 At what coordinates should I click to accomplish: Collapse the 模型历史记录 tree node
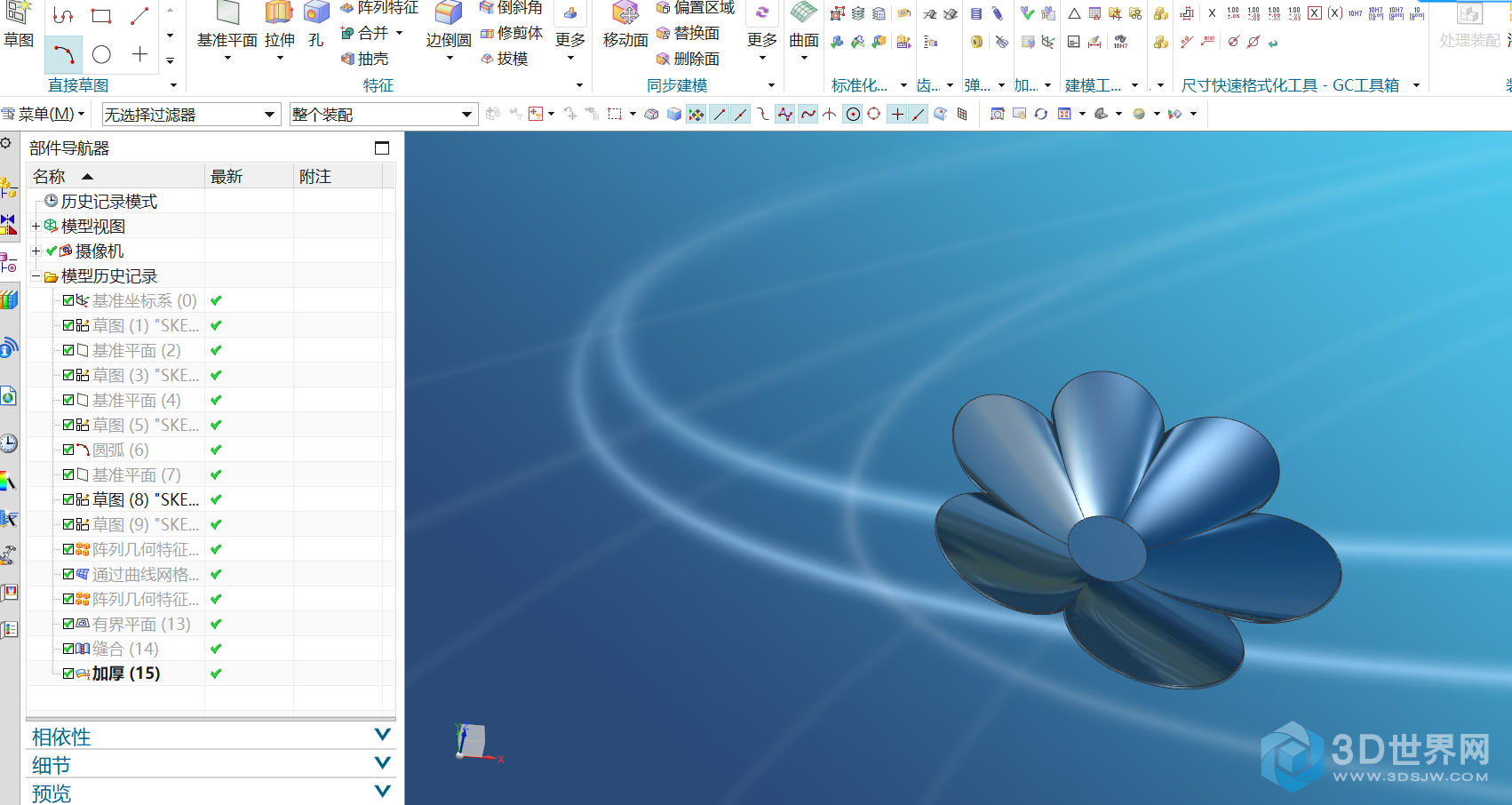[36, 276]
